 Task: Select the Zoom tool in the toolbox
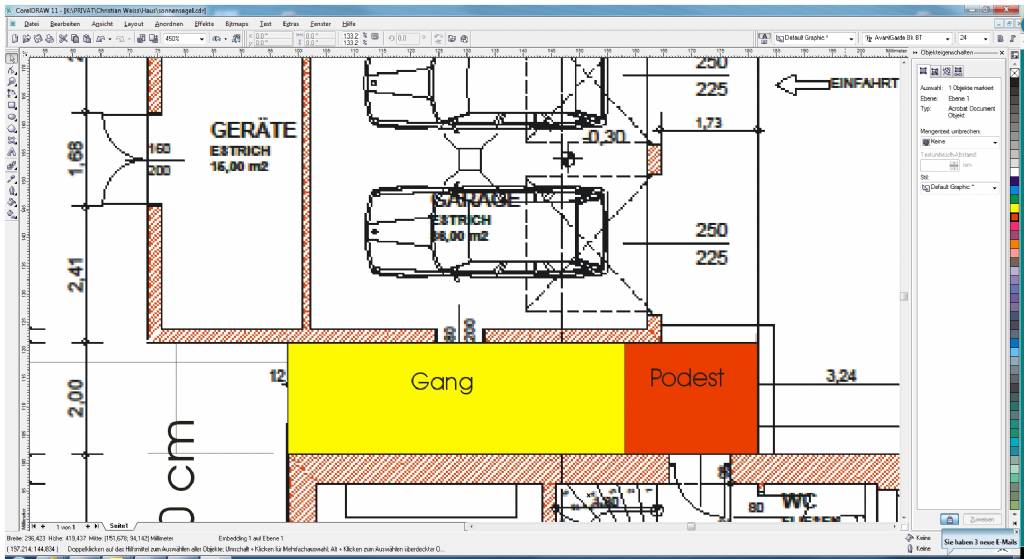[x=11, y=82]
